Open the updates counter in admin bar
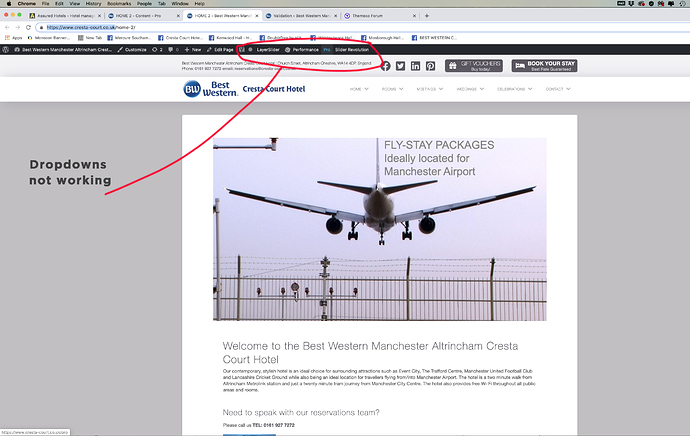 coord(157,50)
